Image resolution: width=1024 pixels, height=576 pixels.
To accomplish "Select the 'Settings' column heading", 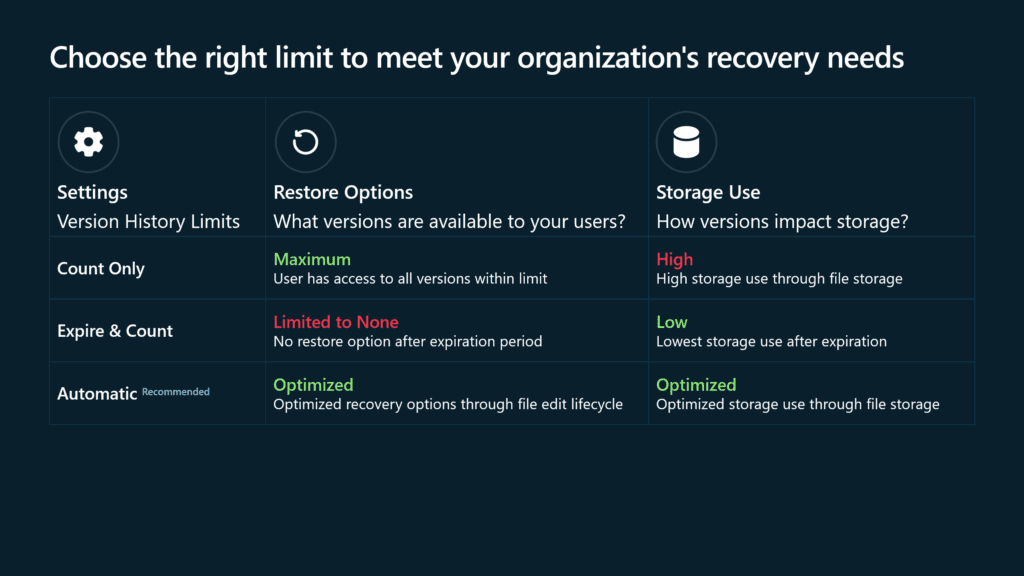I will coord(92,192).
